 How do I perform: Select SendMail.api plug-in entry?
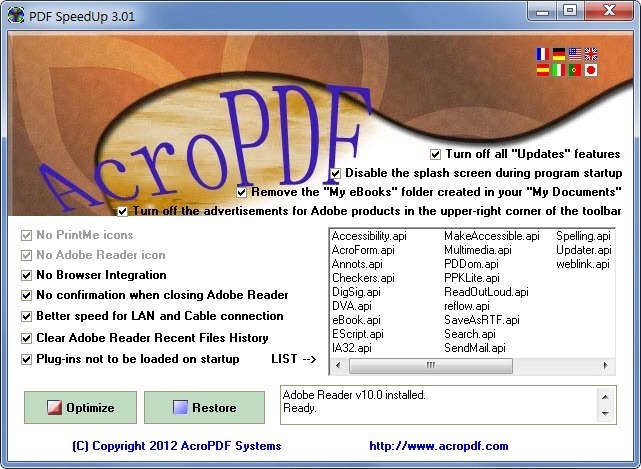pyautogui.click(x=475, y=348)
